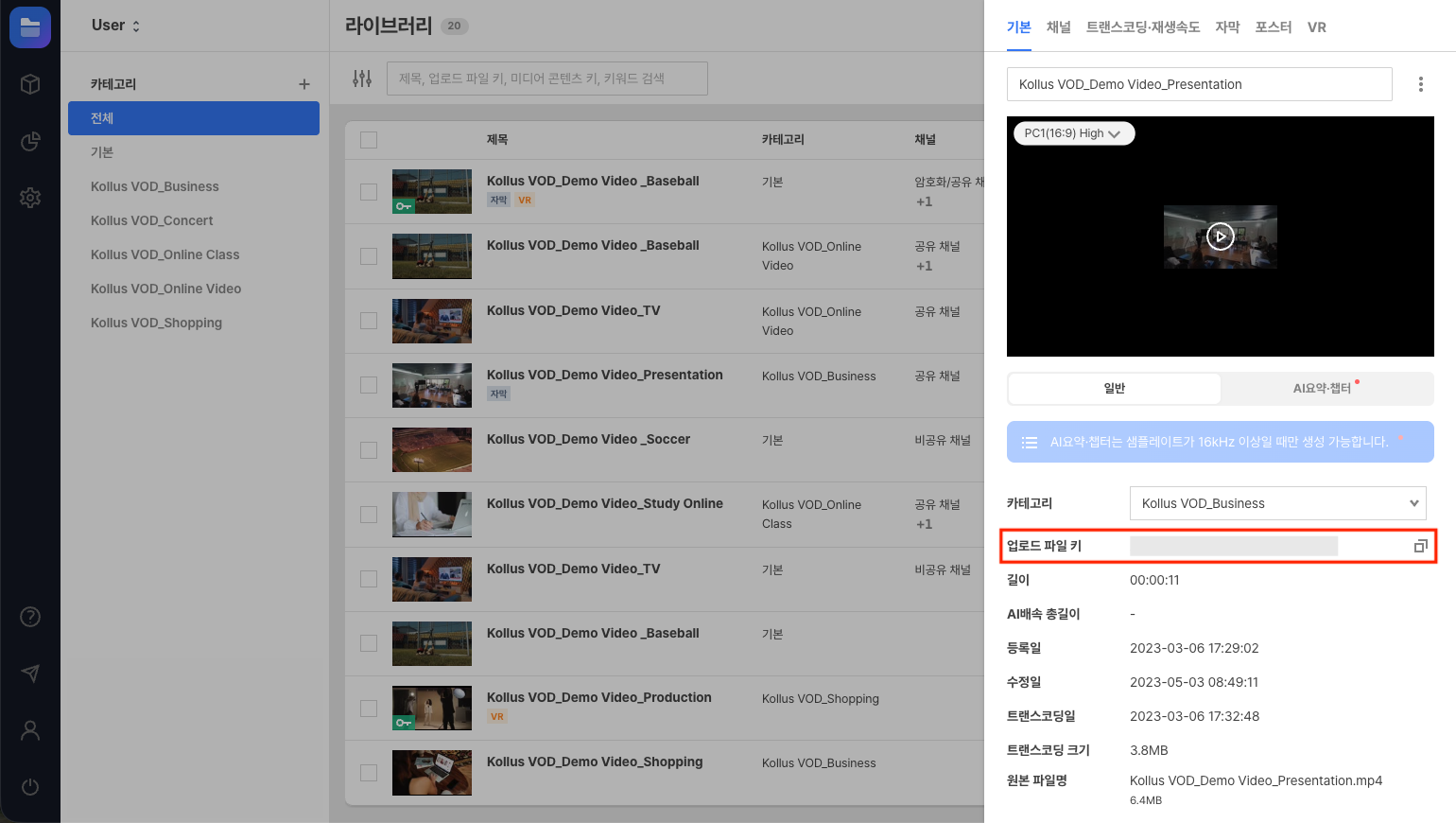Viewport: 1456px width, 823px height.
Task: Open the statistics pie chart icon
Action: (30, 141)
